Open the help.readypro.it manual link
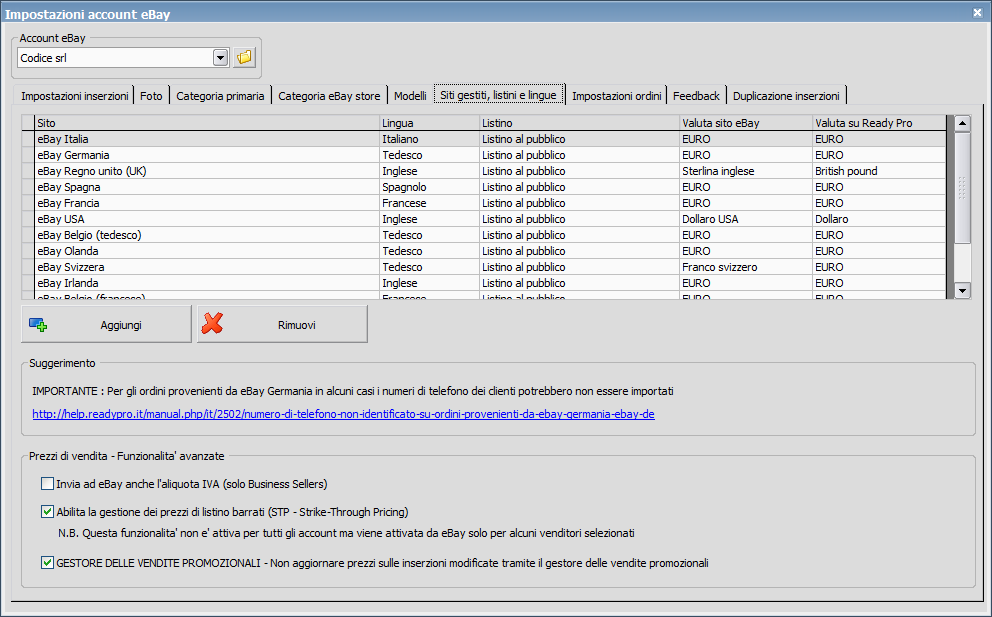The width and height of the screenshot is (992, 617). pos(344,414)
